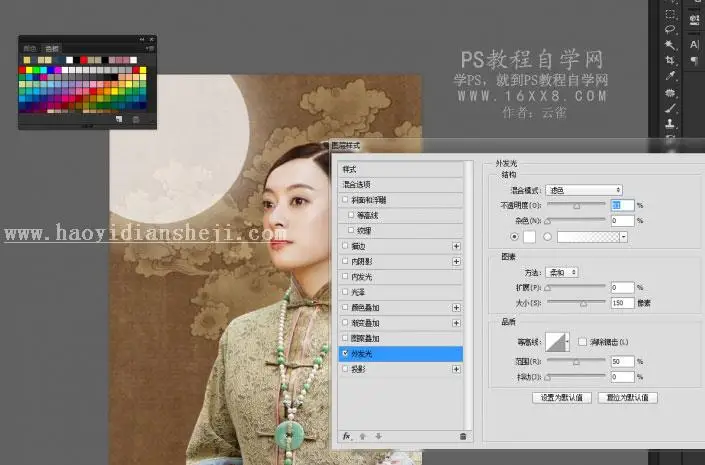This screenshot has width=705, height=465.
Task: Collapse the Swatches panel with double arrows
Action: (142, 40)
